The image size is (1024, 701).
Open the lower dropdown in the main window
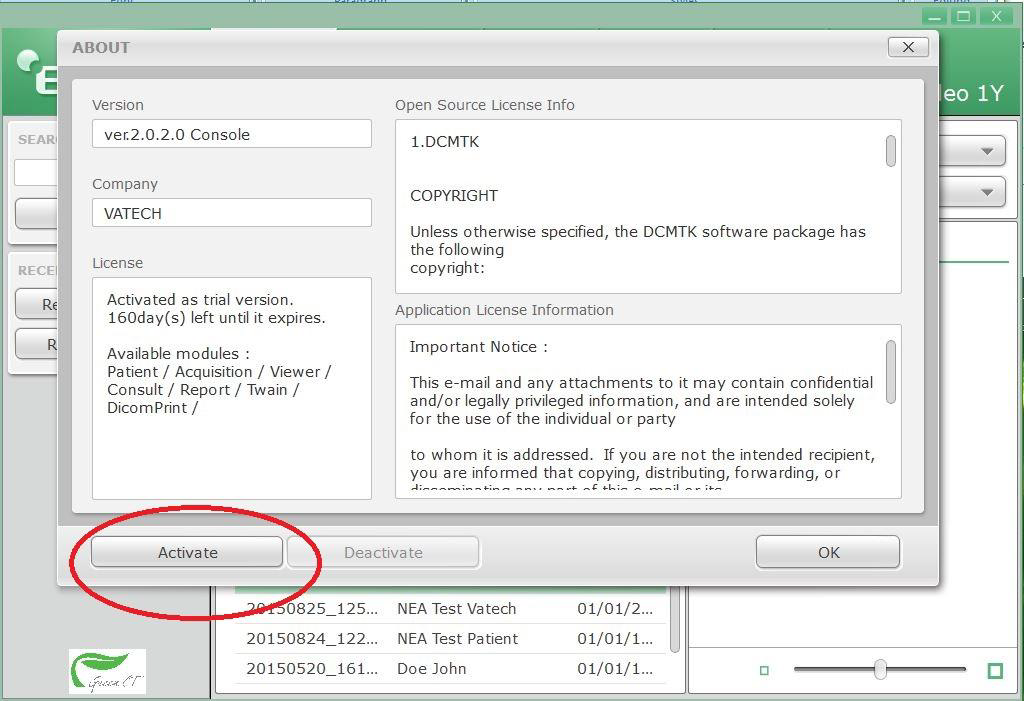[x=973, y=192]
